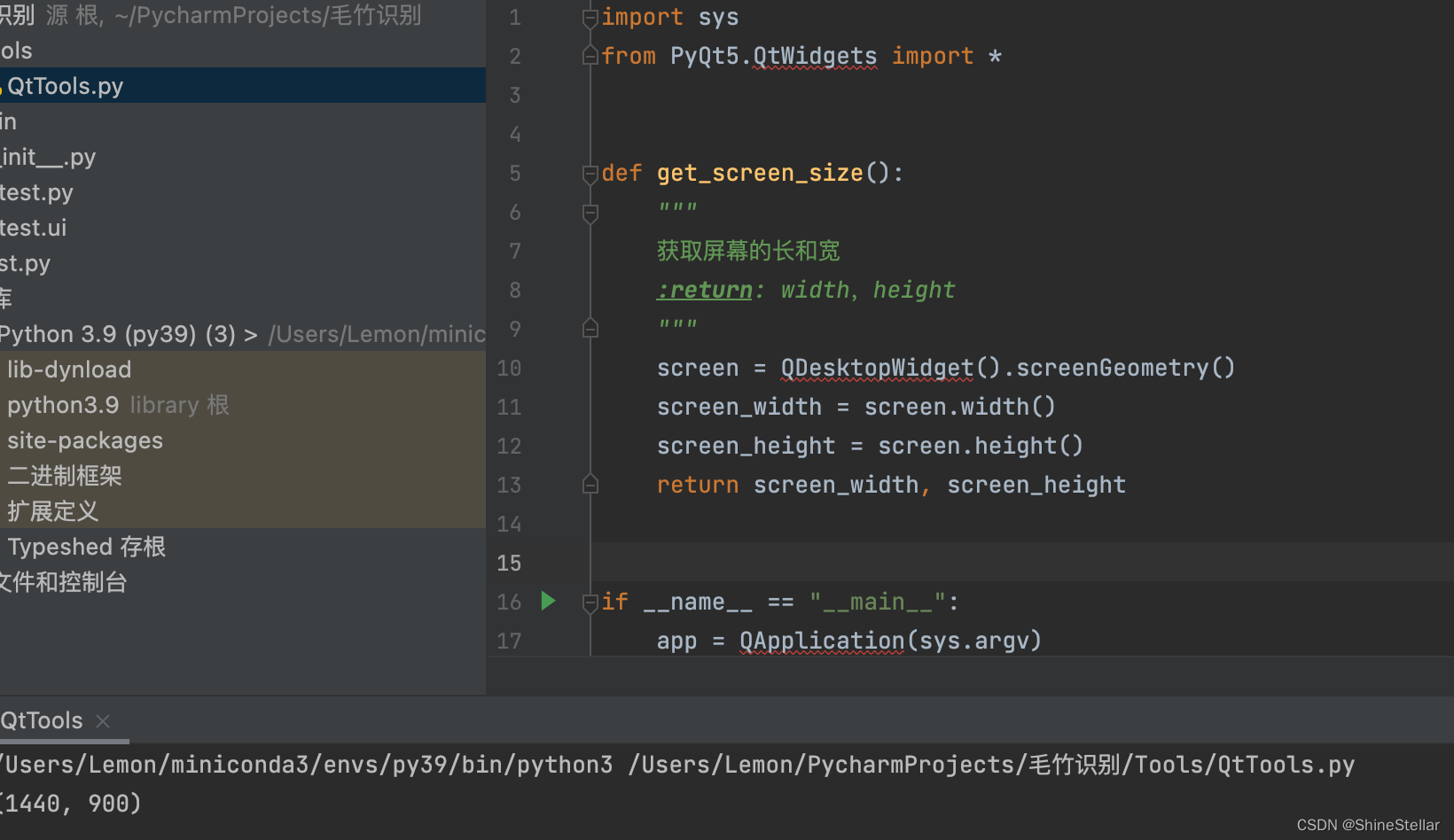Collapse the docstring fold marker on line 6

point(590,213)
